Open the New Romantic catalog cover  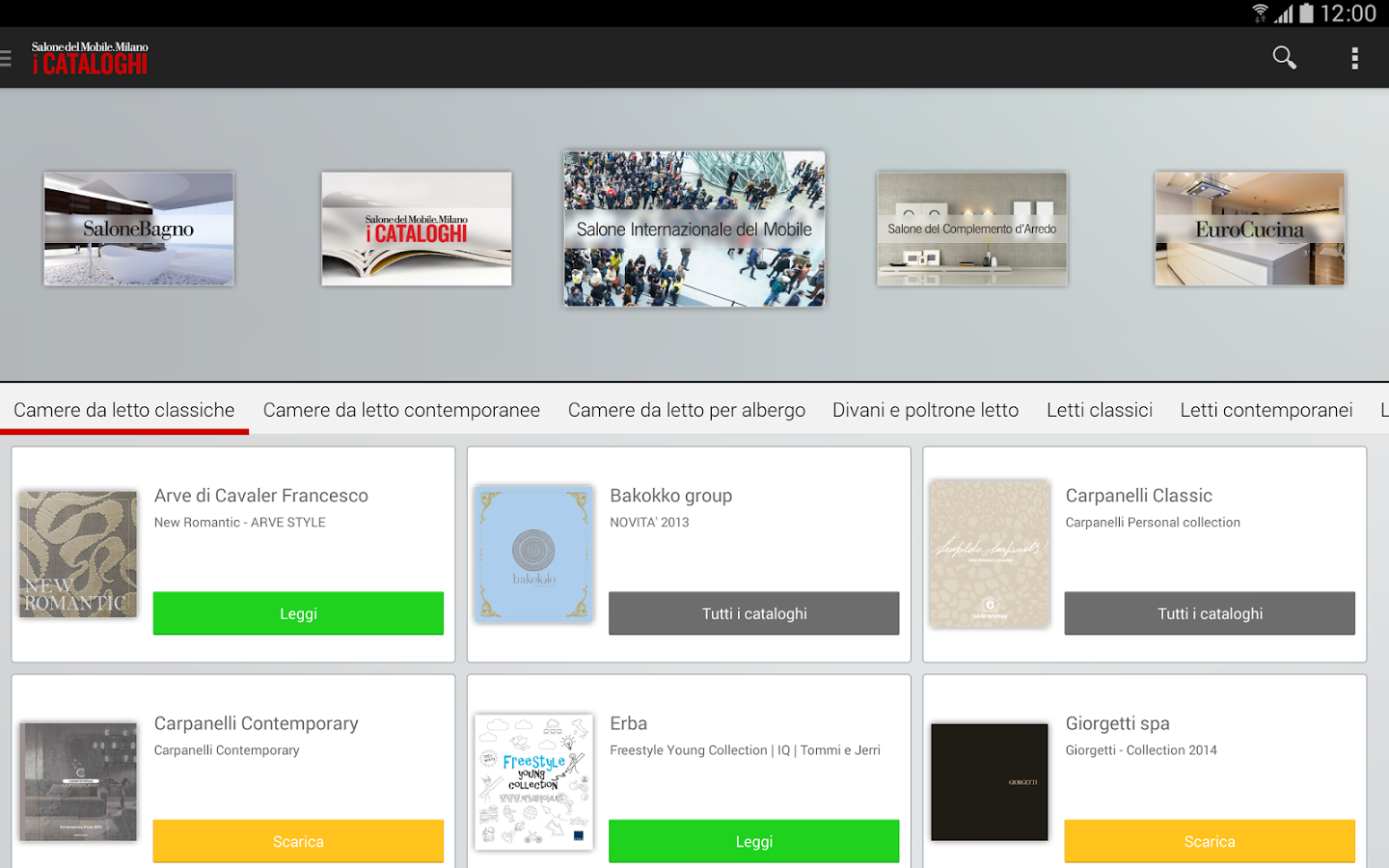[78, 555]
